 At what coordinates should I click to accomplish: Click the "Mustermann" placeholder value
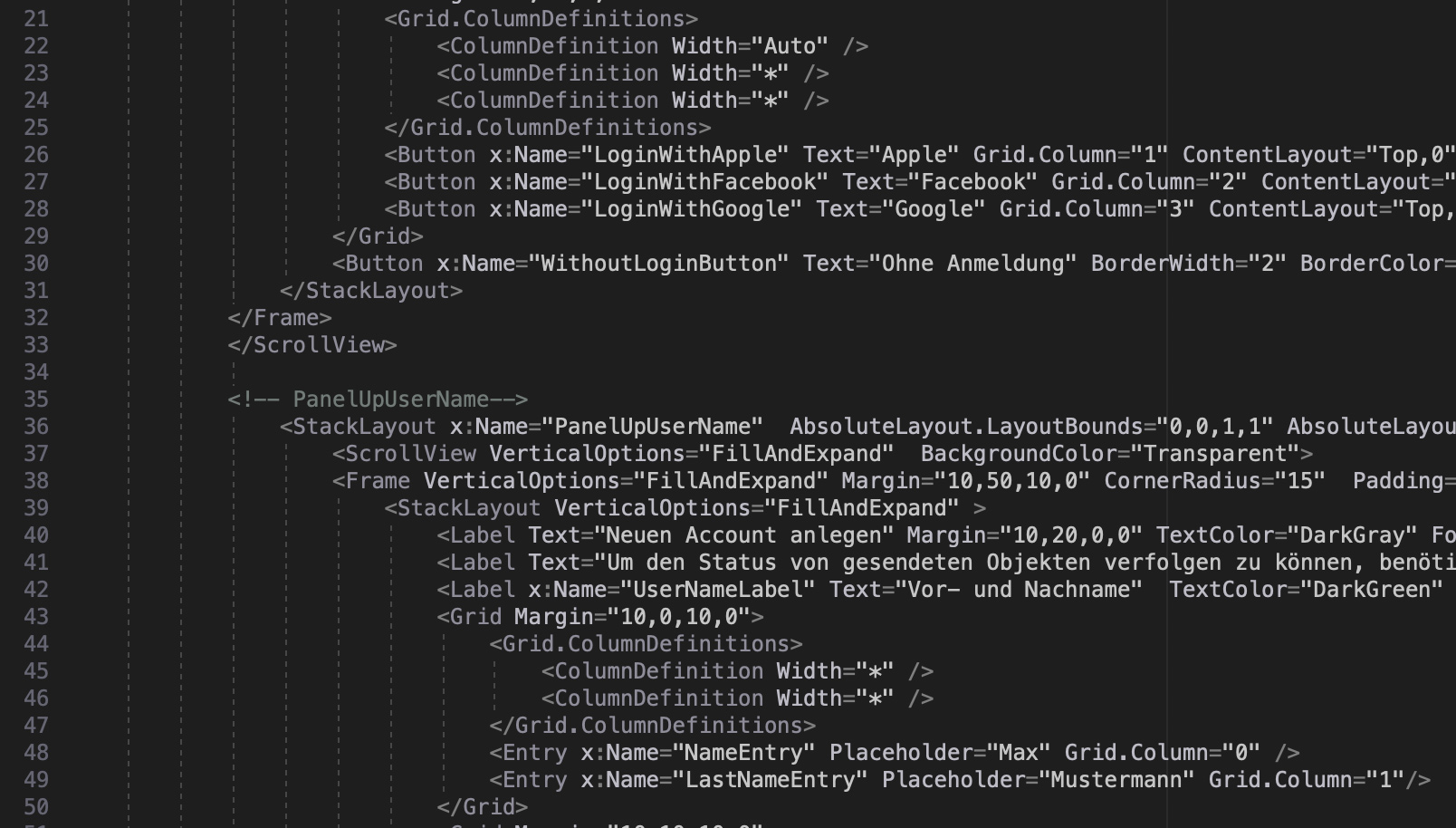(1116, 780)
